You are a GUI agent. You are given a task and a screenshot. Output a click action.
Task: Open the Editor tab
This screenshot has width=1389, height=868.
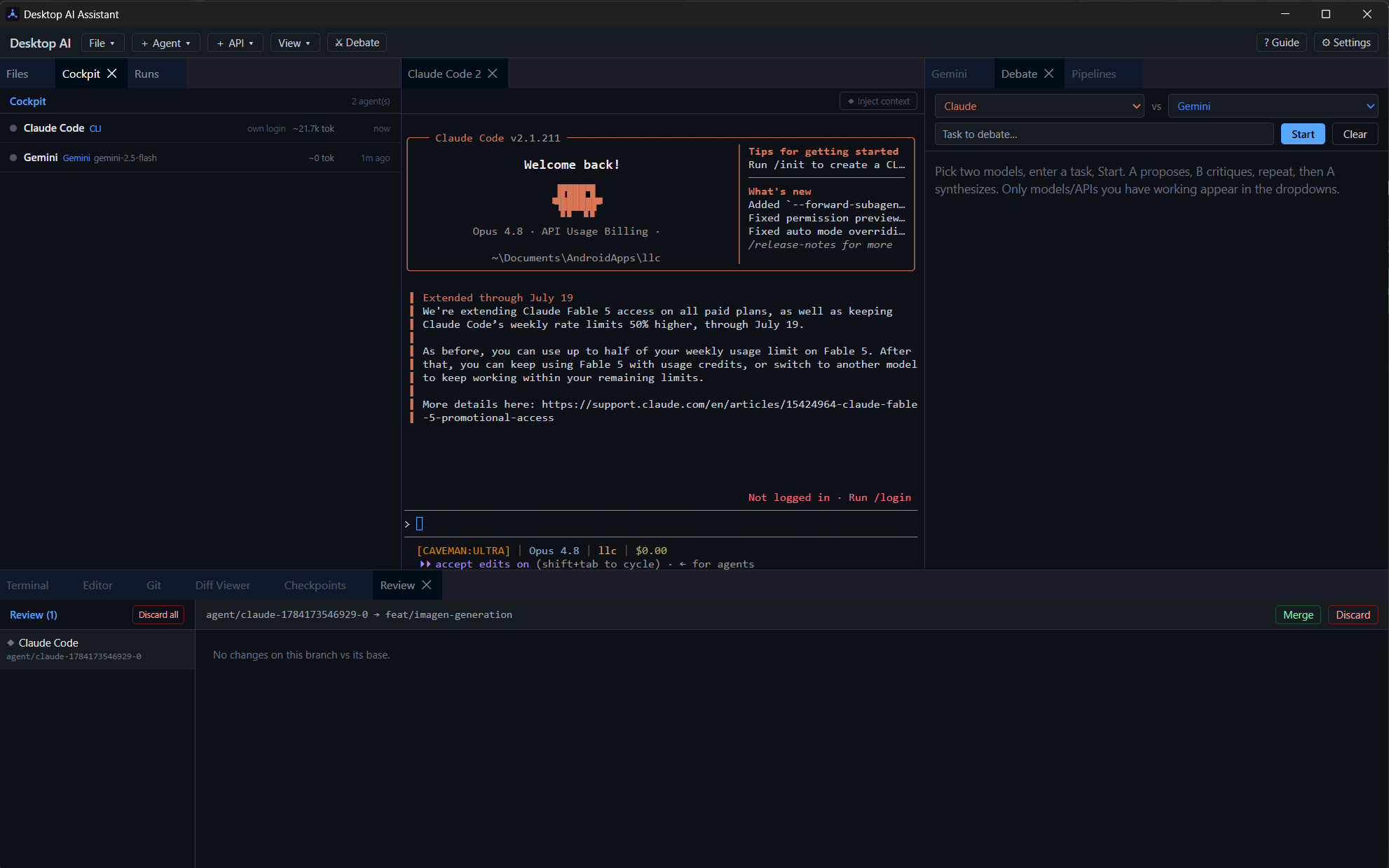[97, 585]
